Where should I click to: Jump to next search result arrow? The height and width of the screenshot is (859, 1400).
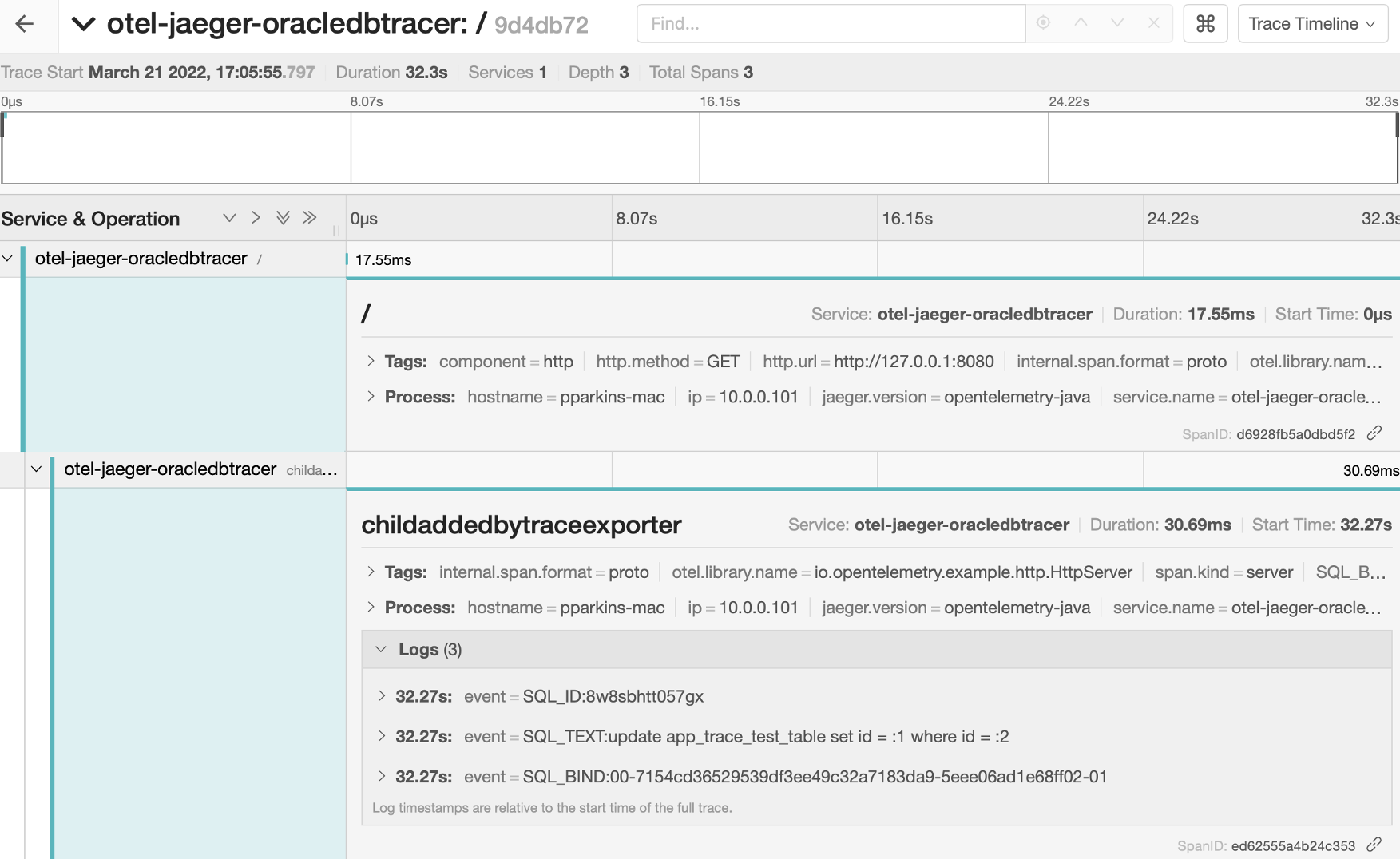[x=1117, y=23]
